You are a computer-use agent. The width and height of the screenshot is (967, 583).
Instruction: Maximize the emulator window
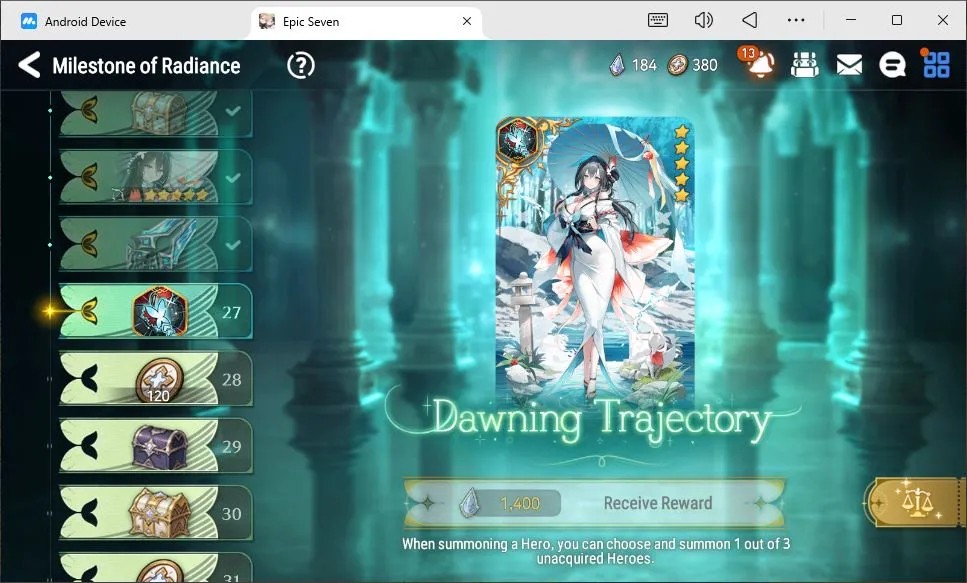point(897,20)
